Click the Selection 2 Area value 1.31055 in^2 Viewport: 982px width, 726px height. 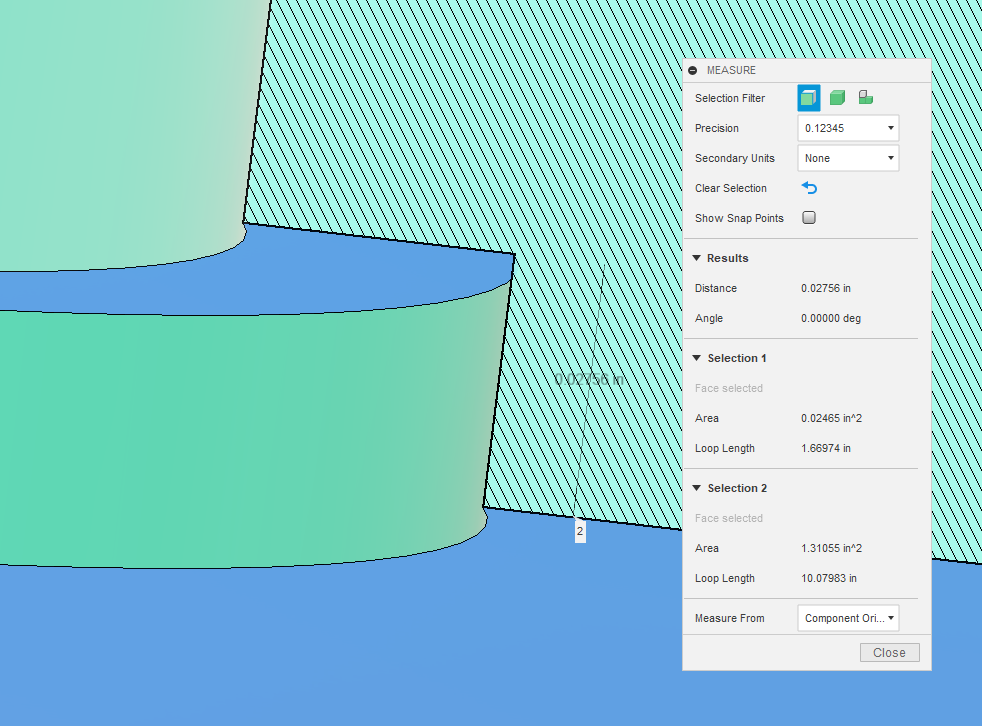coord(831,548)
